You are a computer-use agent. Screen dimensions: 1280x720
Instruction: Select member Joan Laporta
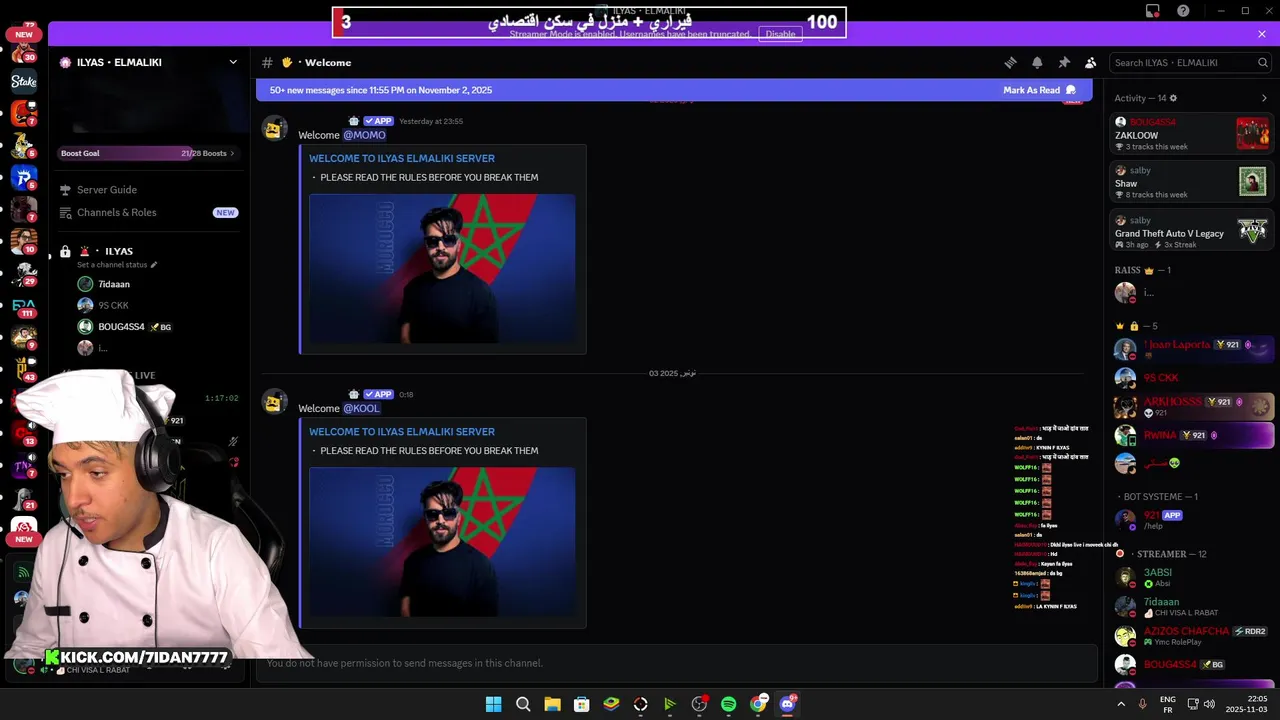(1192, 349)
